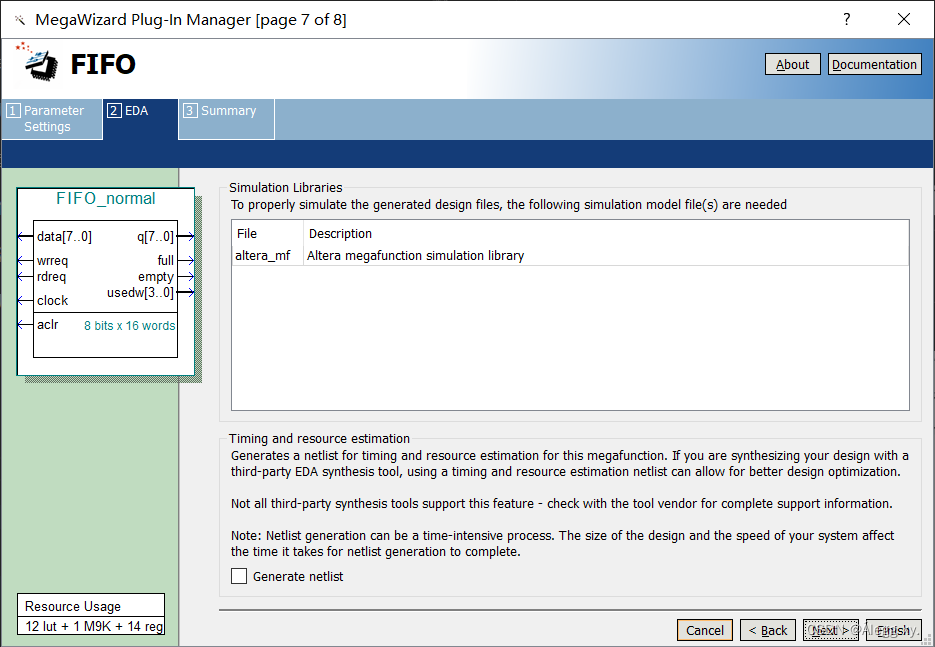
Task: Close the MegaWizard window
Action: pyautogui.click(x=904, y=20)
